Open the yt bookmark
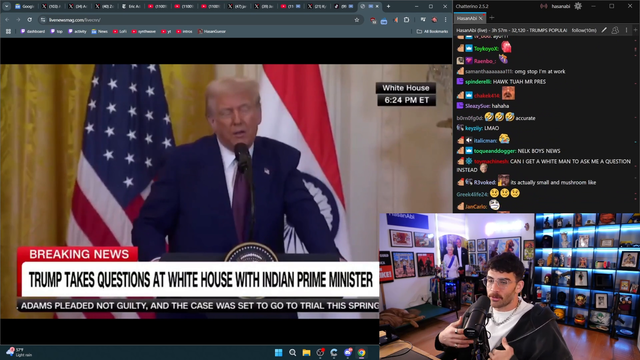640x360 pixels. point(166,31)
